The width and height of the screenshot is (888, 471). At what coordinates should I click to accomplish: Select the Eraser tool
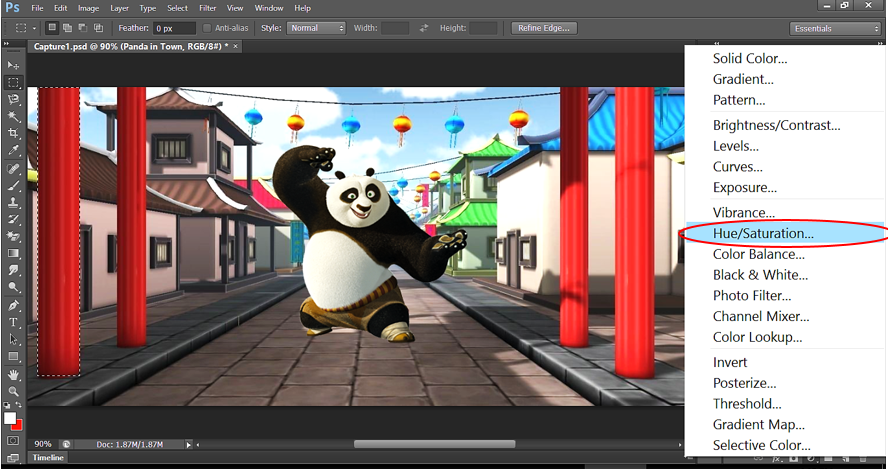pyautogui.click(x=14, y=237)
